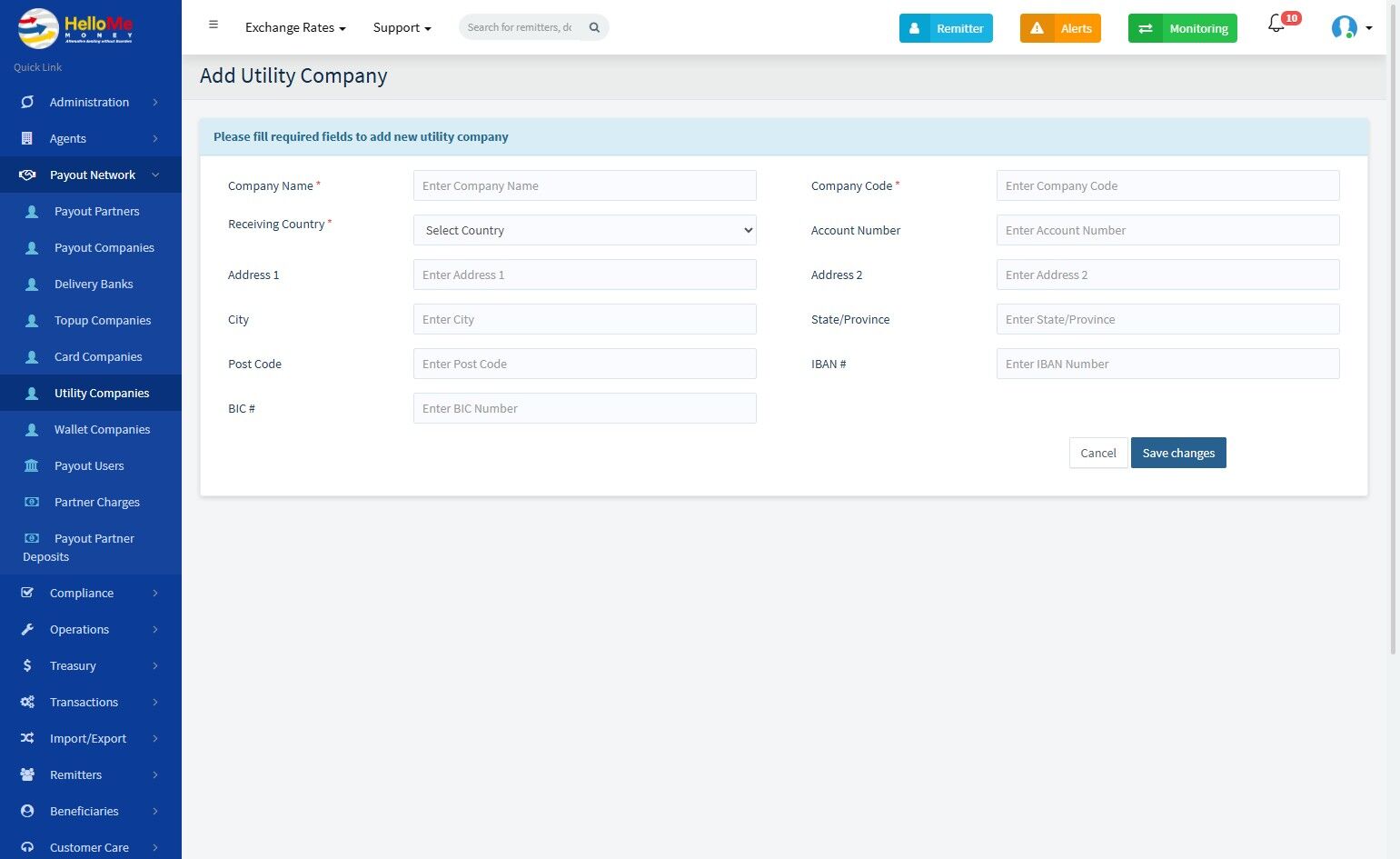Click the Save changes button

tap(1178, 453)
